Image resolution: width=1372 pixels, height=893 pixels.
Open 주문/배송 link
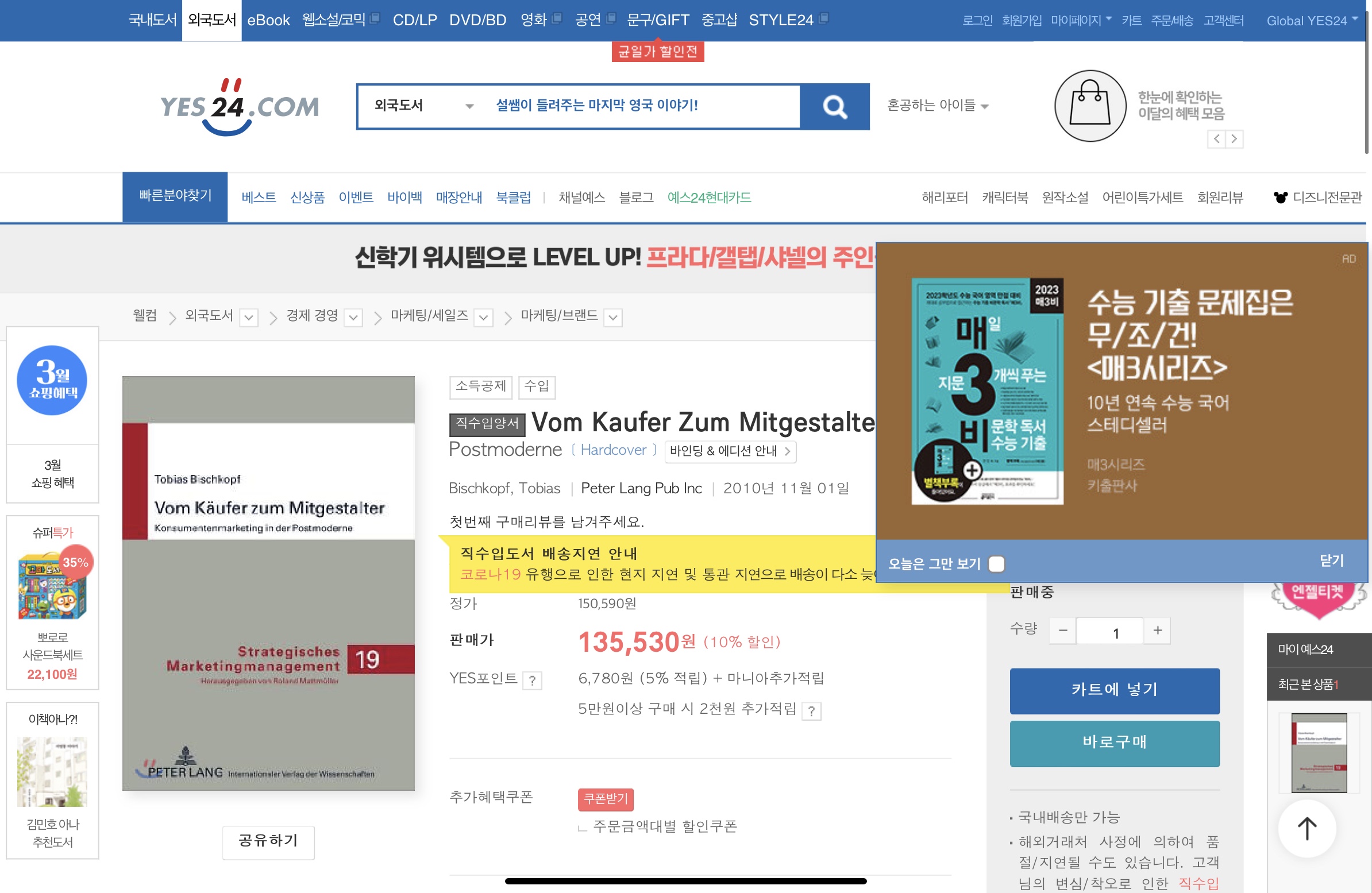pyautogui.click(x=1172, y=21)
